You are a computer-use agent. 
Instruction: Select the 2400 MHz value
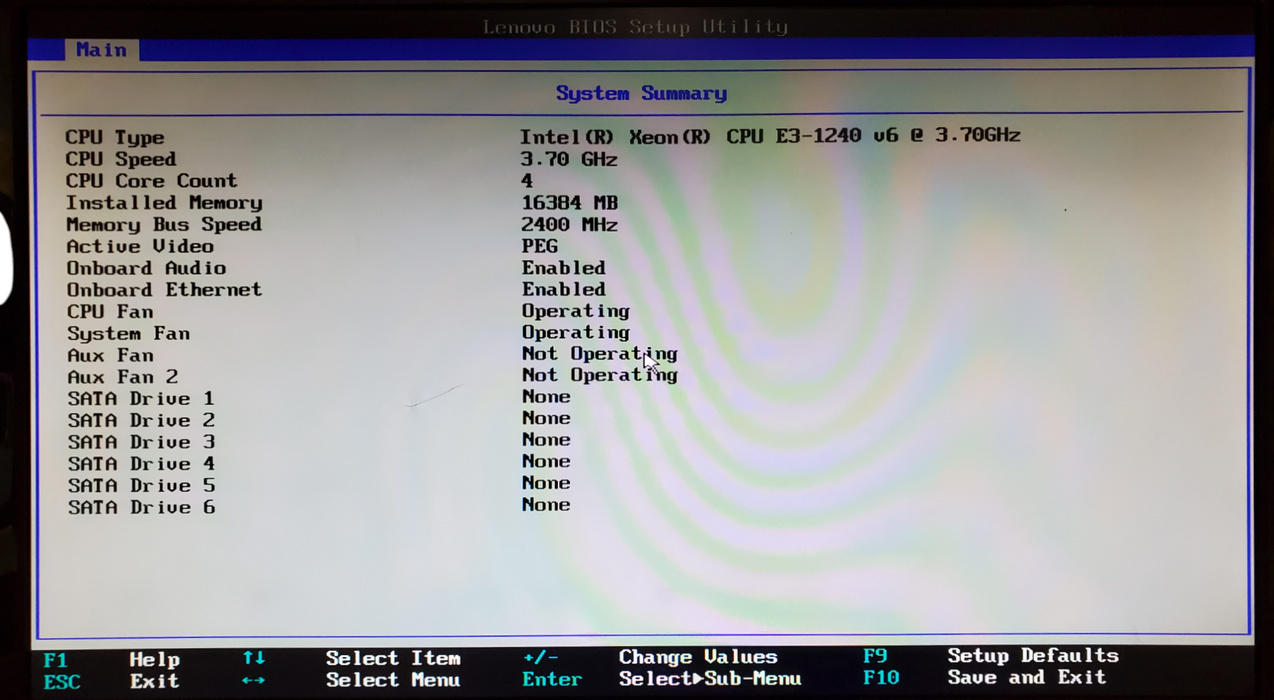point(570,225)
